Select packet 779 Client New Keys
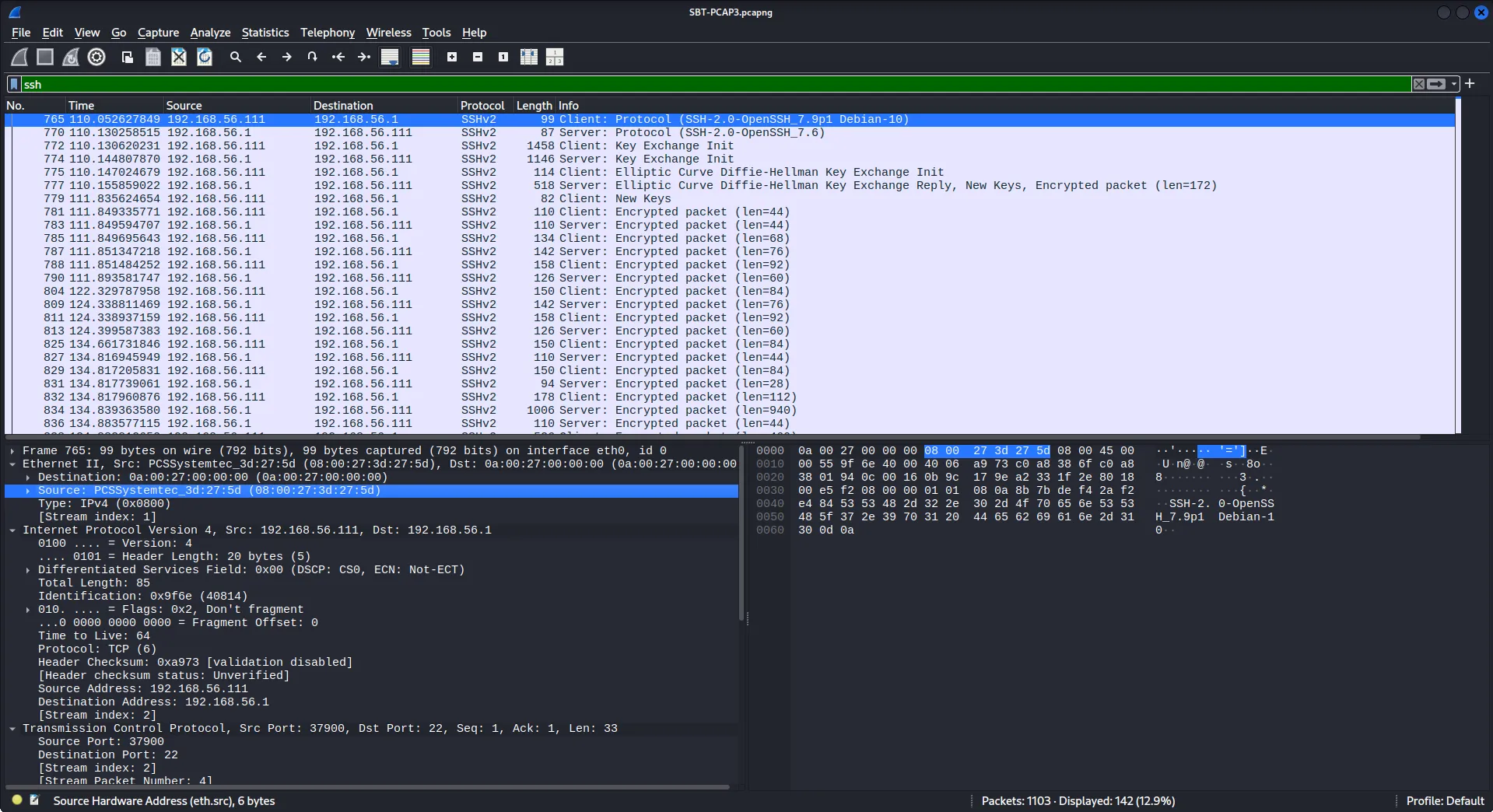 click(x=730, y=199)
